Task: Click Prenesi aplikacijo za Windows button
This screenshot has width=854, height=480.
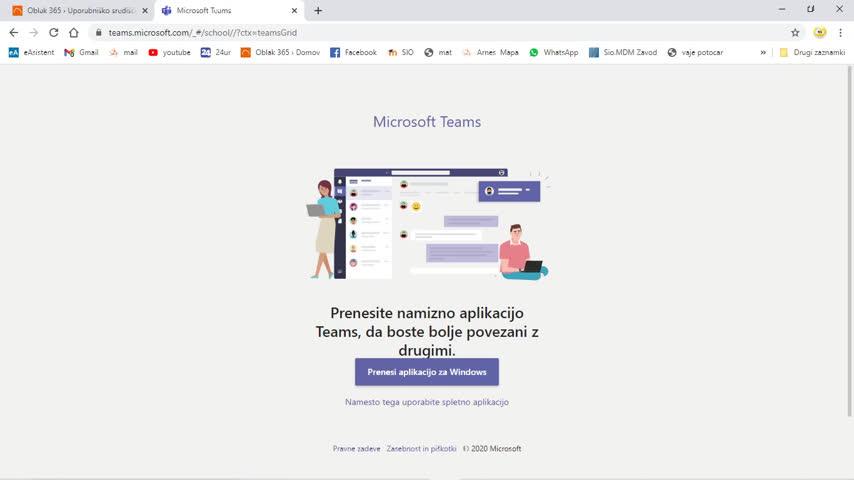Action: (427, 372)
